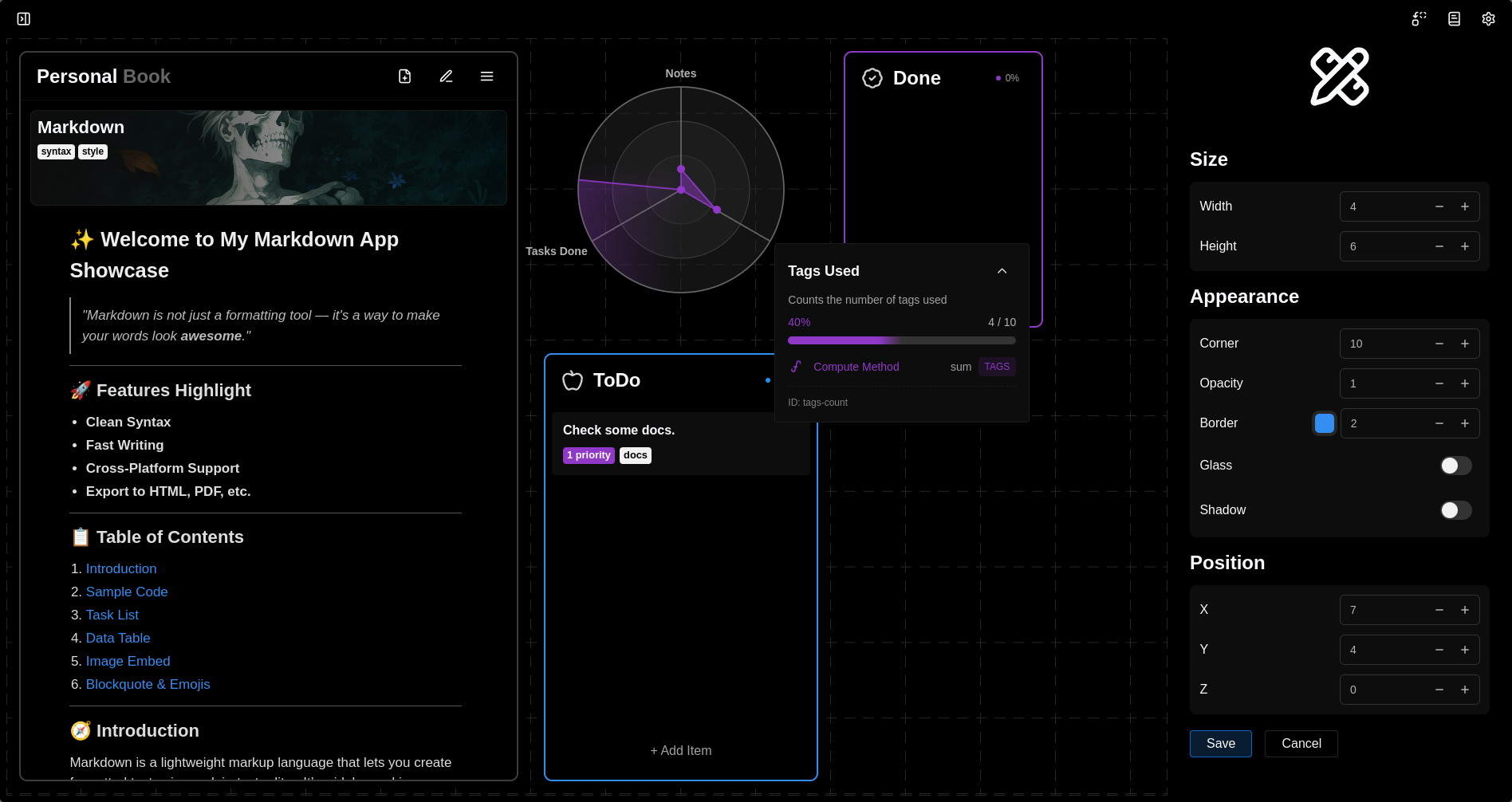Decrease Corner value with the minus button
This screenshot has width=1512, height=802.
click(x=1439, y=344)
